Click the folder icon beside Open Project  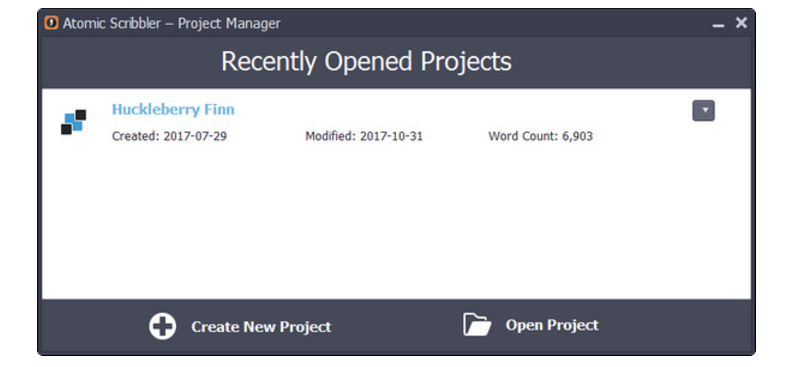(477, 324)
